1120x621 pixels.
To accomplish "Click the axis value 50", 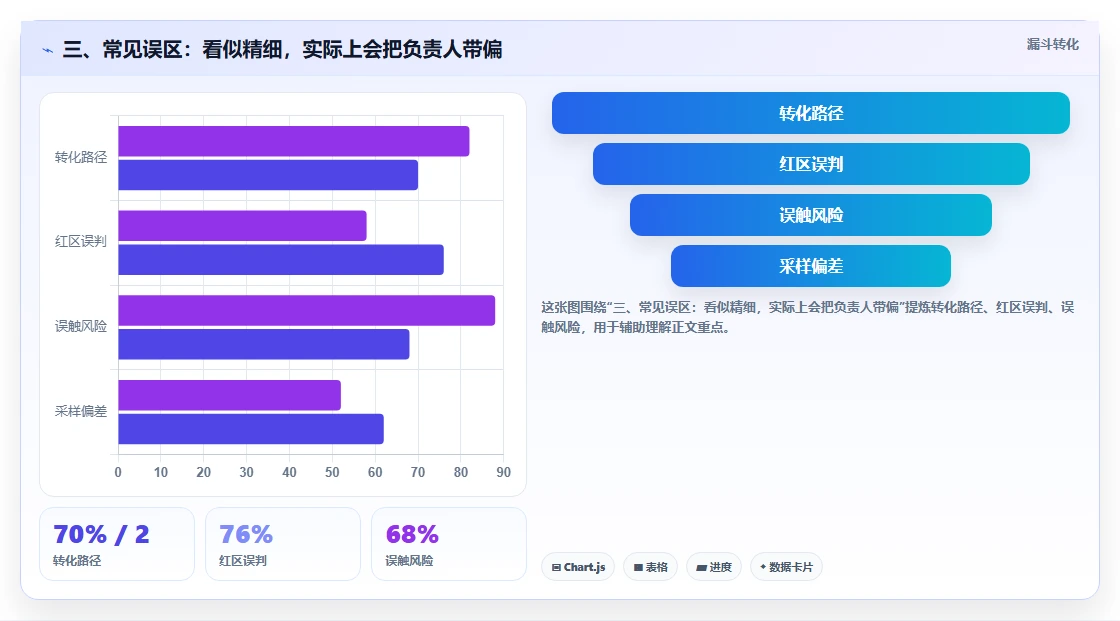I will 332,472.
